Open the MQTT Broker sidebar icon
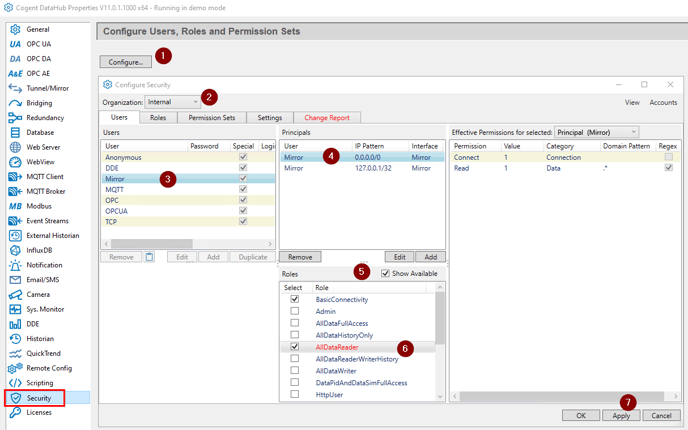The width and height of the screenshot is (688, 430). coord(15,191)
